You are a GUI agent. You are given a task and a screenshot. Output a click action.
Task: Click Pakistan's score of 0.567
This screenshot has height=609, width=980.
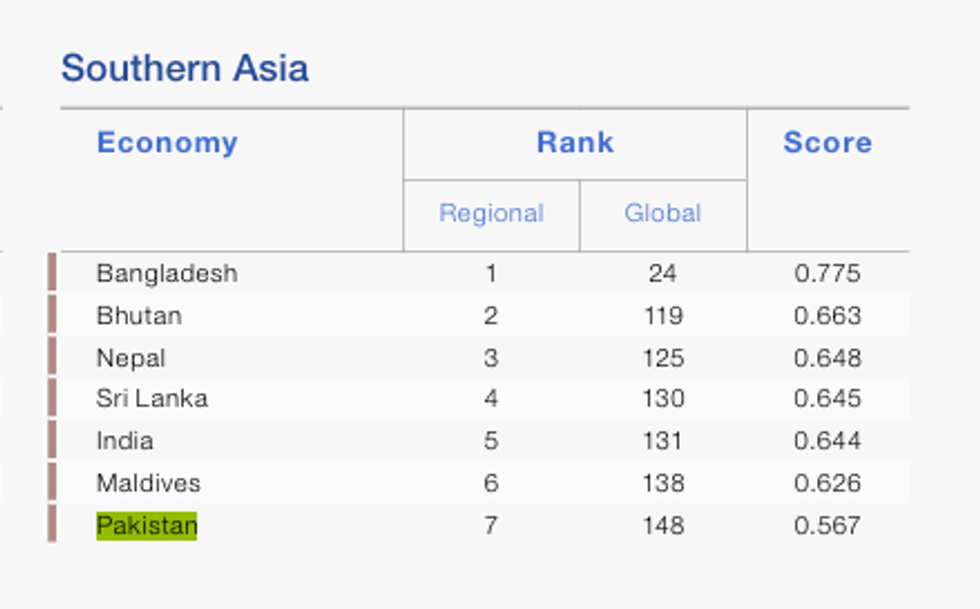click(x=827, y=526)
